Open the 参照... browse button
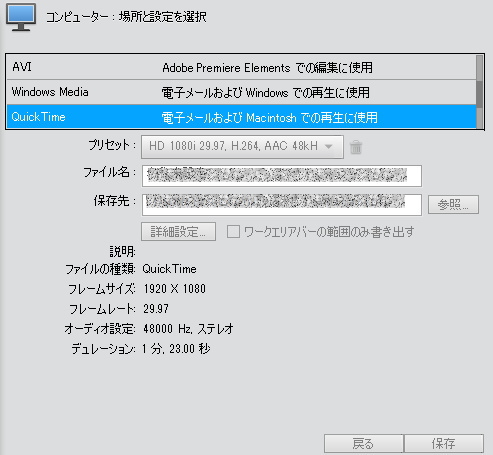 (x=453, y=204)
